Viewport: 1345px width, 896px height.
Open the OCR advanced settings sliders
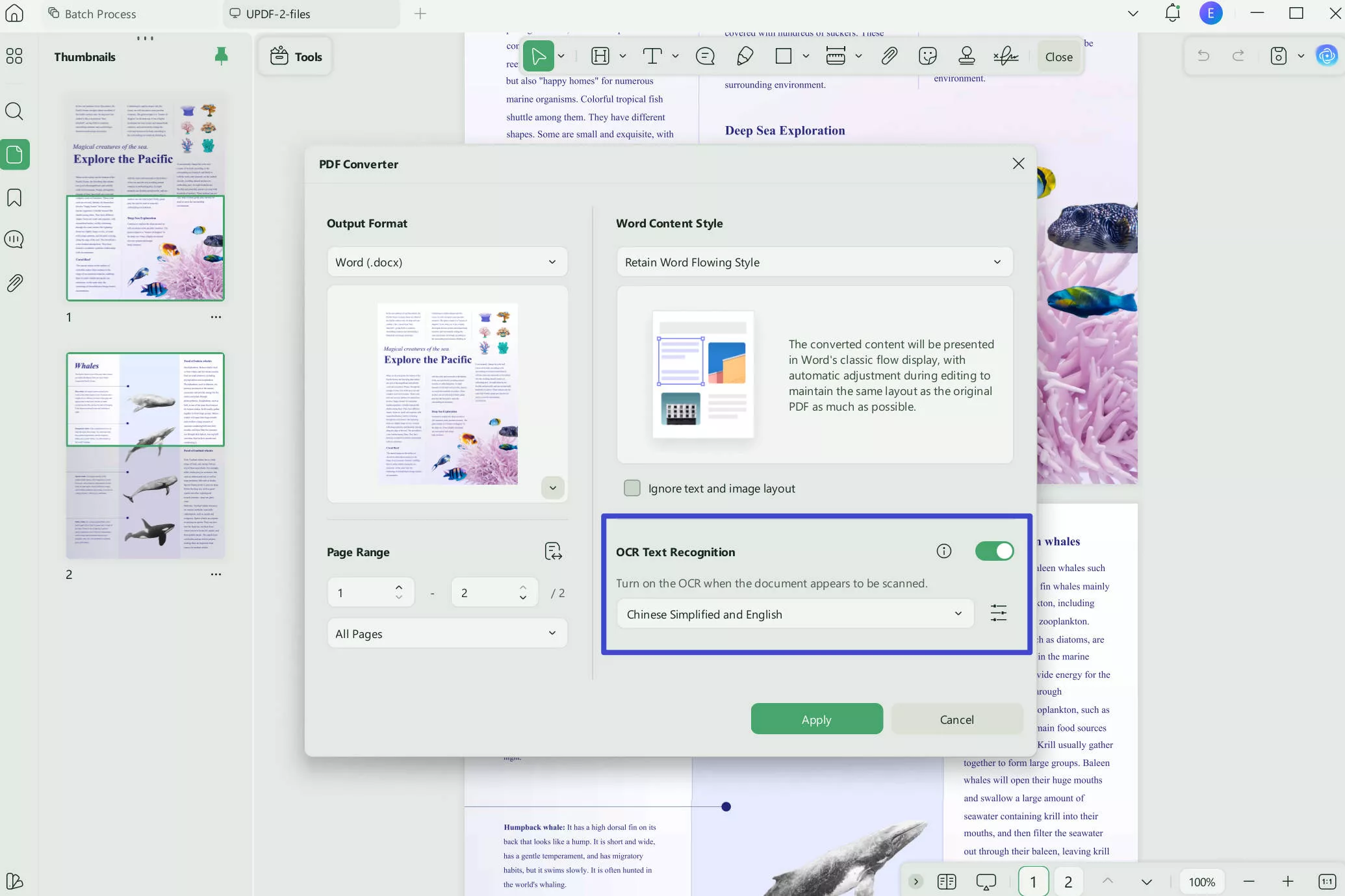[x=998, y=613]
